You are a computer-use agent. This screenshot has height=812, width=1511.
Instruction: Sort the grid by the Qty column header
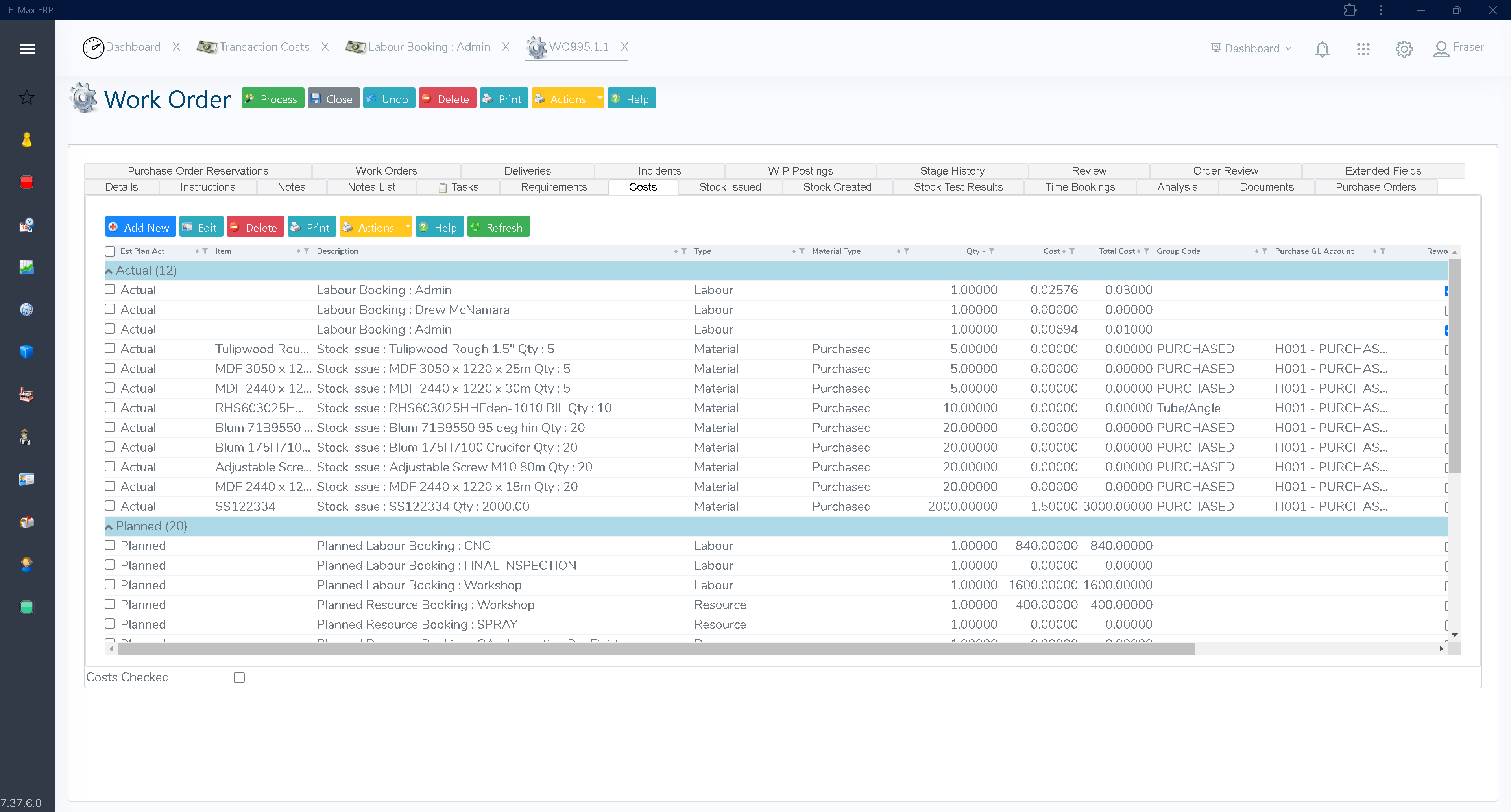point(973,251)
